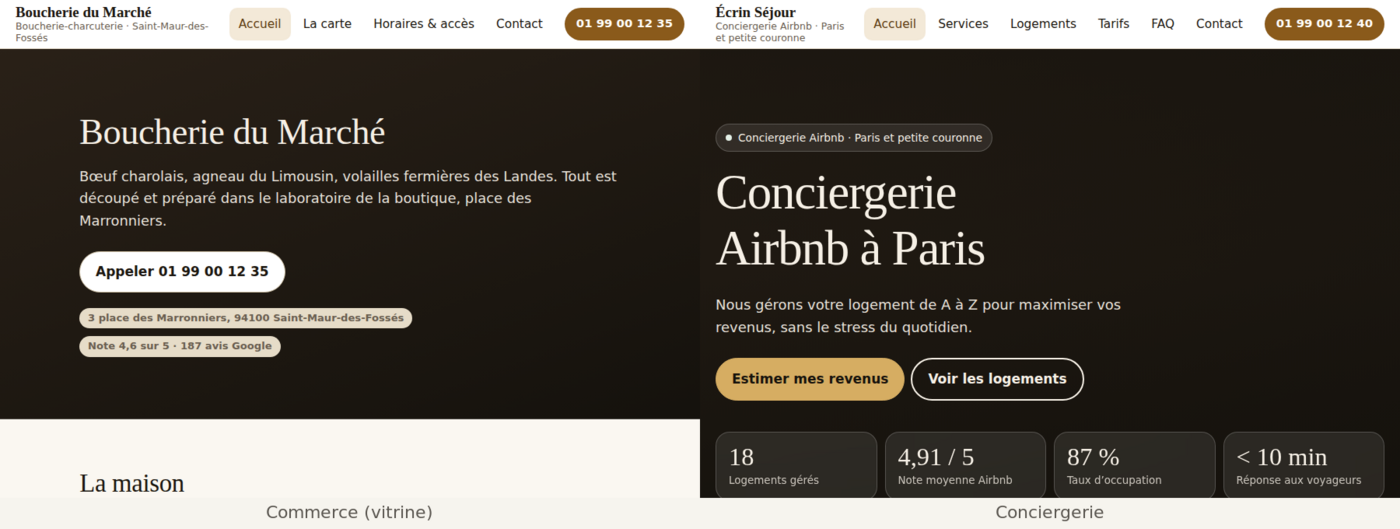This screenshot has width=1400, height=529.
Task: Open Logements menu item
Action: pos(1043,24)
